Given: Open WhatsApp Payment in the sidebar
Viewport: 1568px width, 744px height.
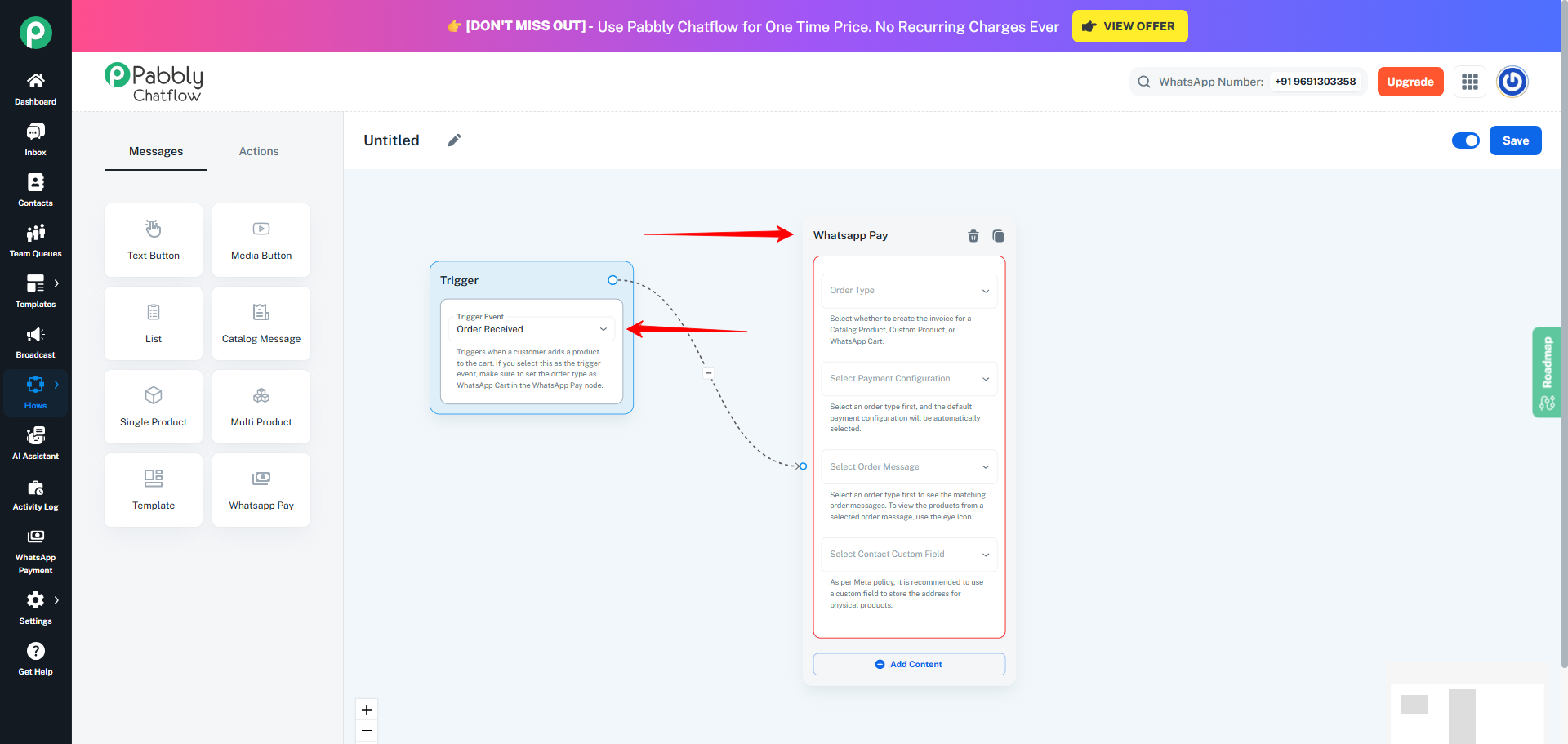Looking at the screenshot, I should click(x=35, y=550).
